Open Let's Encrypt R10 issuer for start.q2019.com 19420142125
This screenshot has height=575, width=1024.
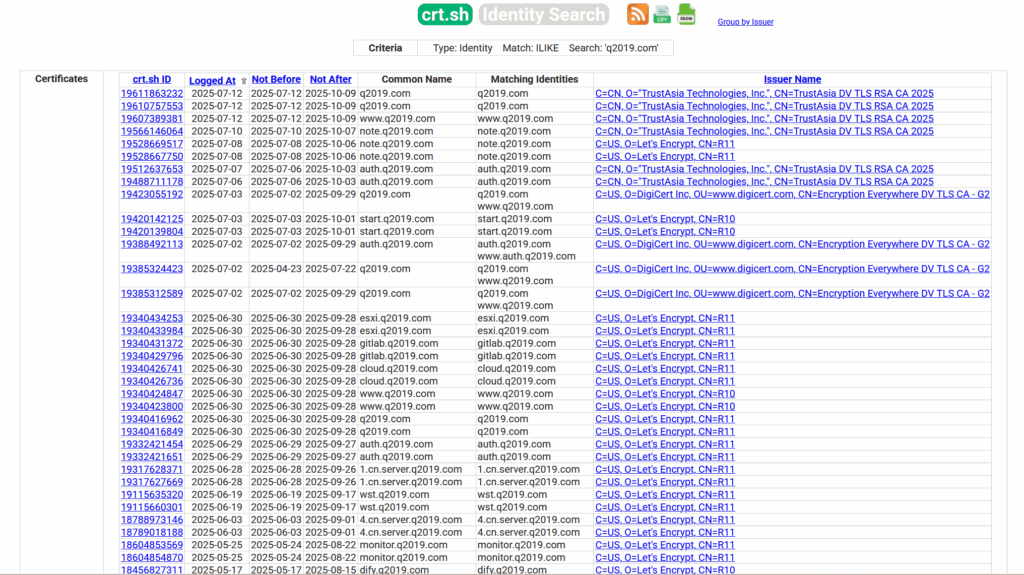pyautogui.click(x=665, y=220)
